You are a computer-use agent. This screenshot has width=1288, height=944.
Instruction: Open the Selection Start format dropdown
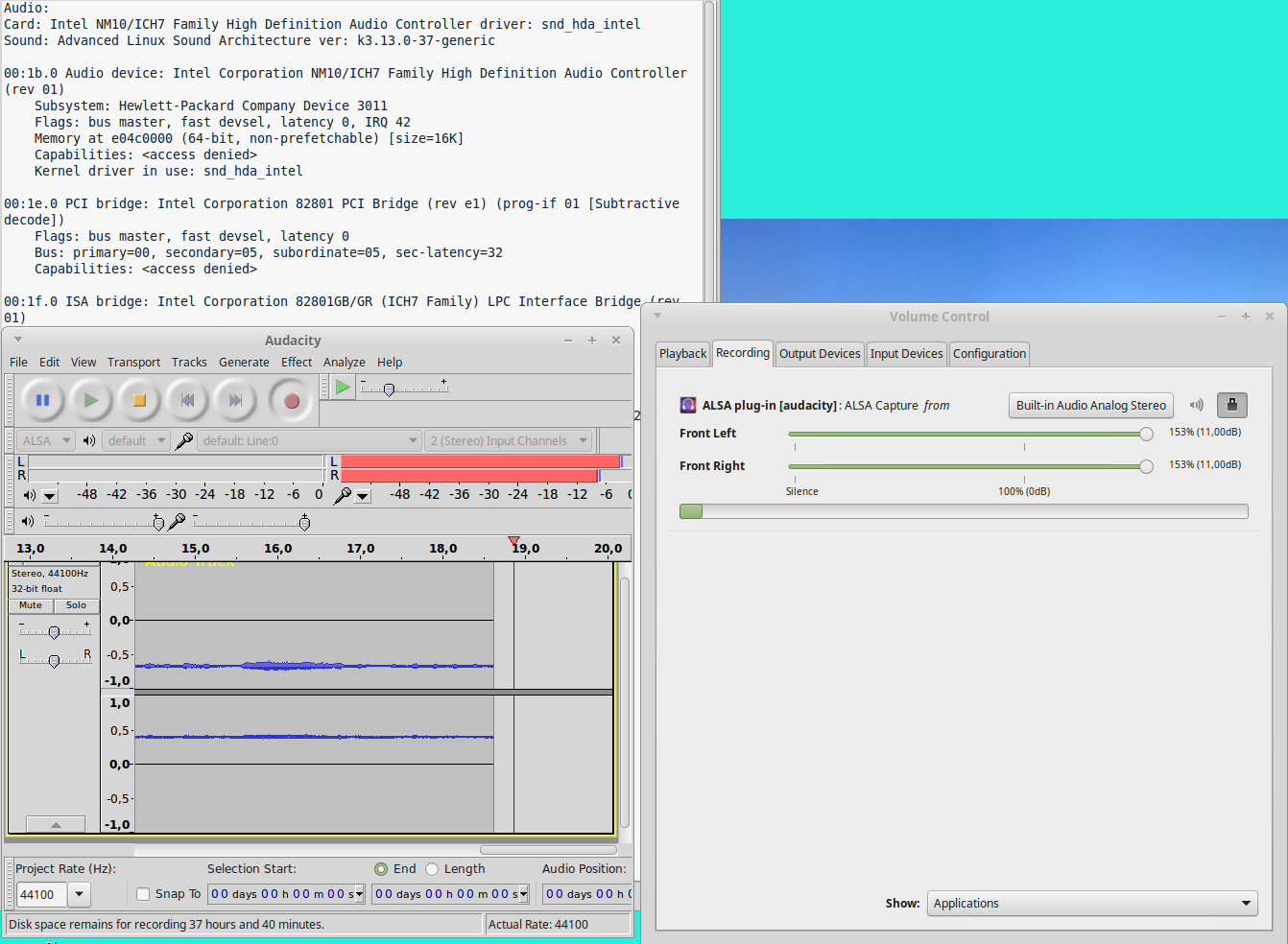point(359,895)
